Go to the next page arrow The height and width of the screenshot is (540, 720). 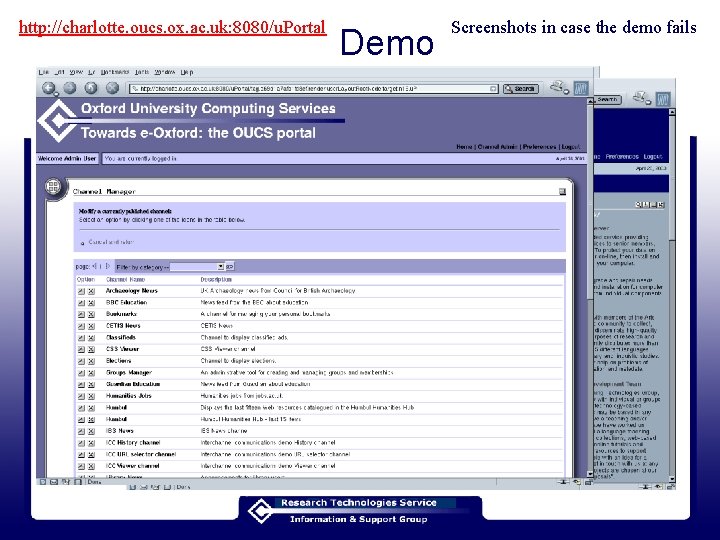[108, 266]
